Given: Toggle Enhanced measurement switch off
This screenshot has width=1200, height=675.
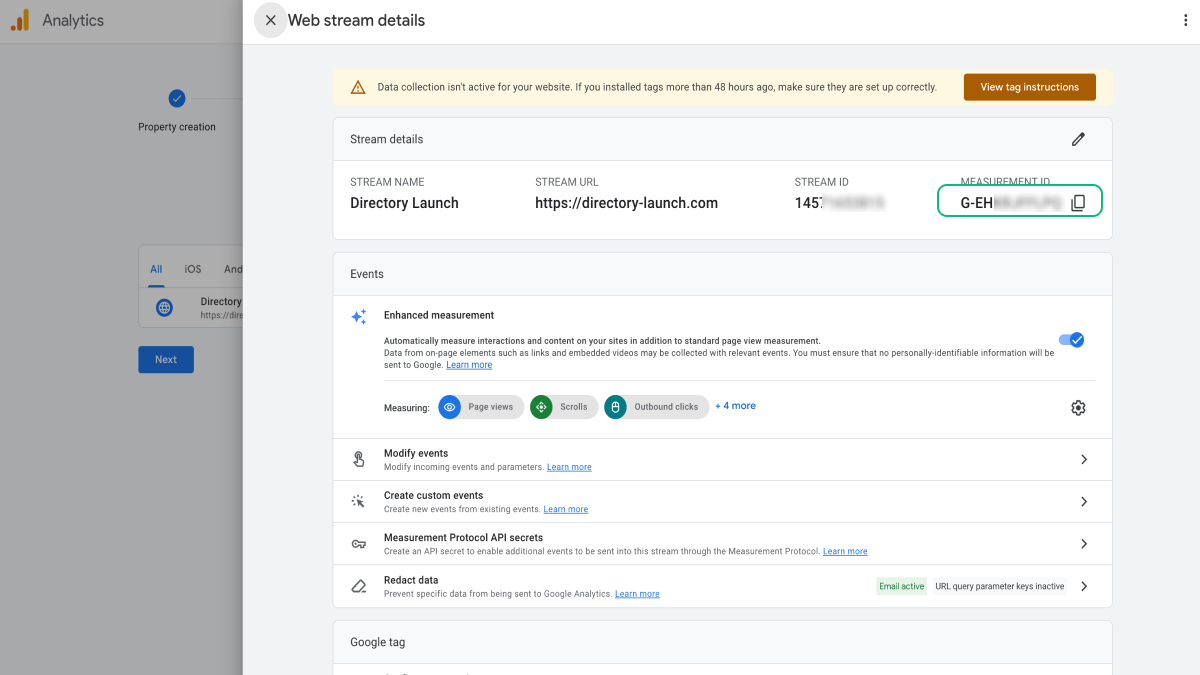Looking at the screenshot, I should pyautogui.click(x=1071, y=340).
